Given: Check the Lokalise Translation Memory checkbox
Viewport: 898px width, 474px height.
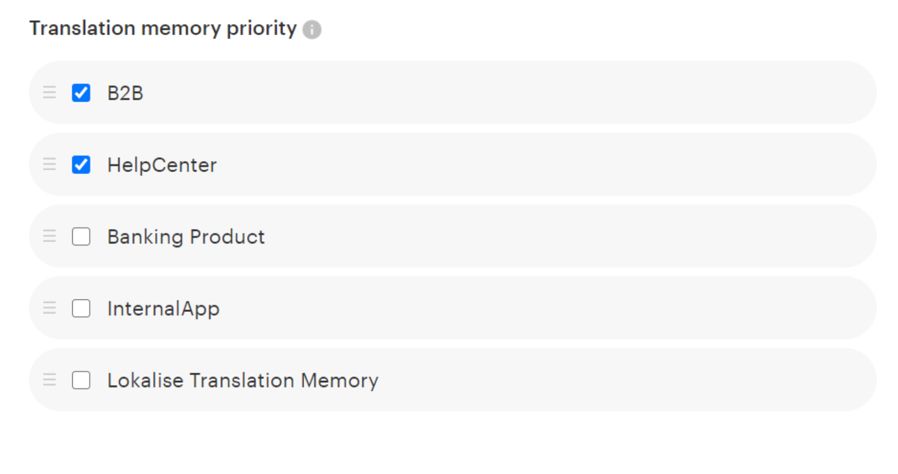Looking at the screenshot, I should [81, 381].
